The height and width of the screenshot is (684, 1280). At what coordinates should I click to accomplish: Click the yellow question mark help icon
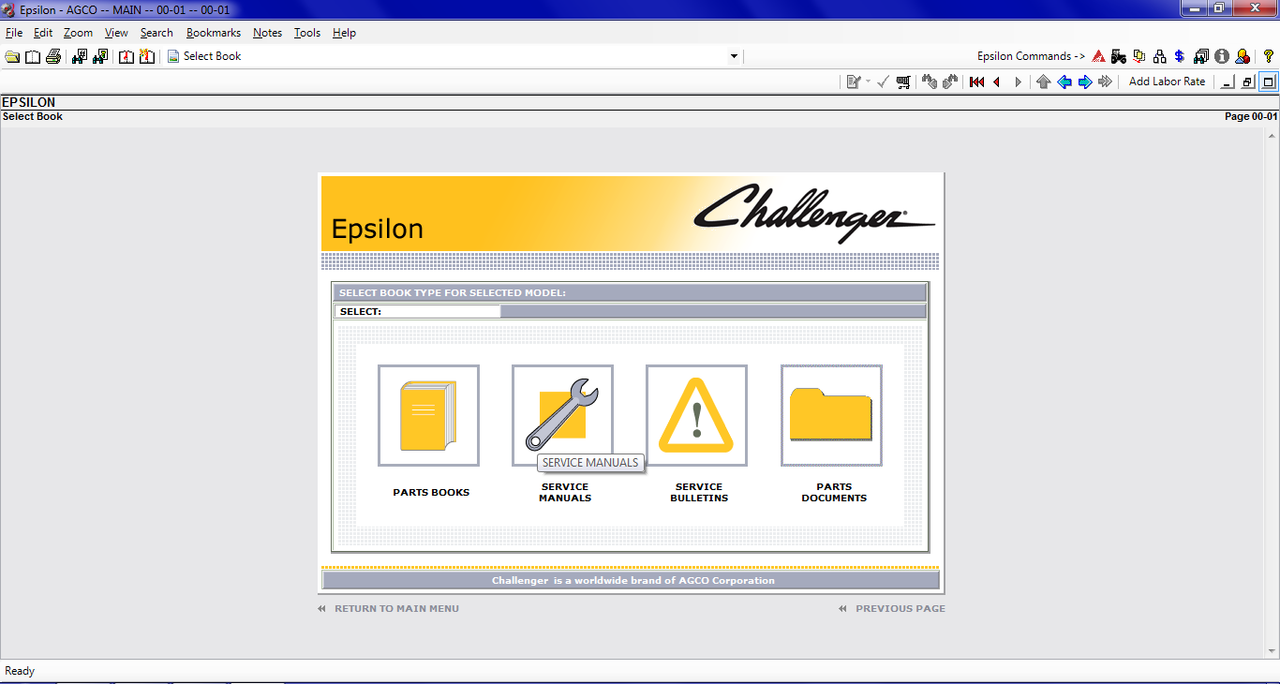(x=1269, y=57)
